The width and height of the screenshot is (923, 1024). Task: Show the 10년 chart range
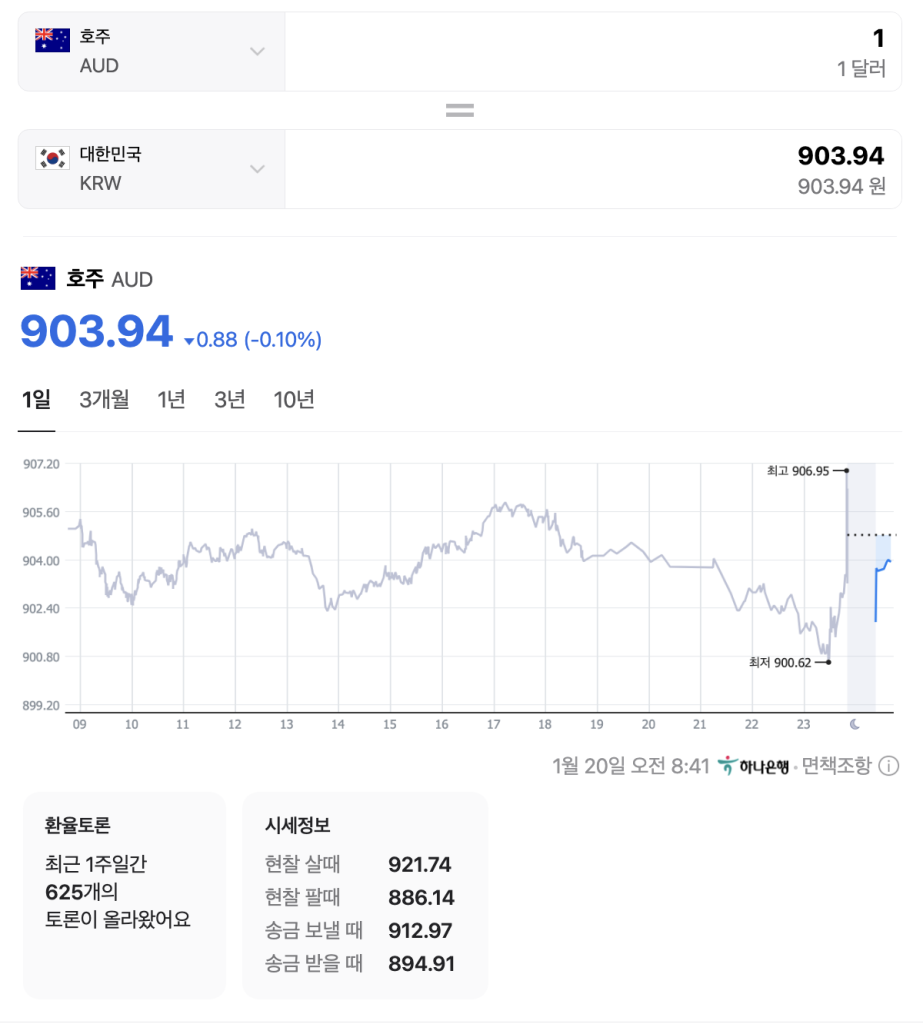(x=294, y=400)
